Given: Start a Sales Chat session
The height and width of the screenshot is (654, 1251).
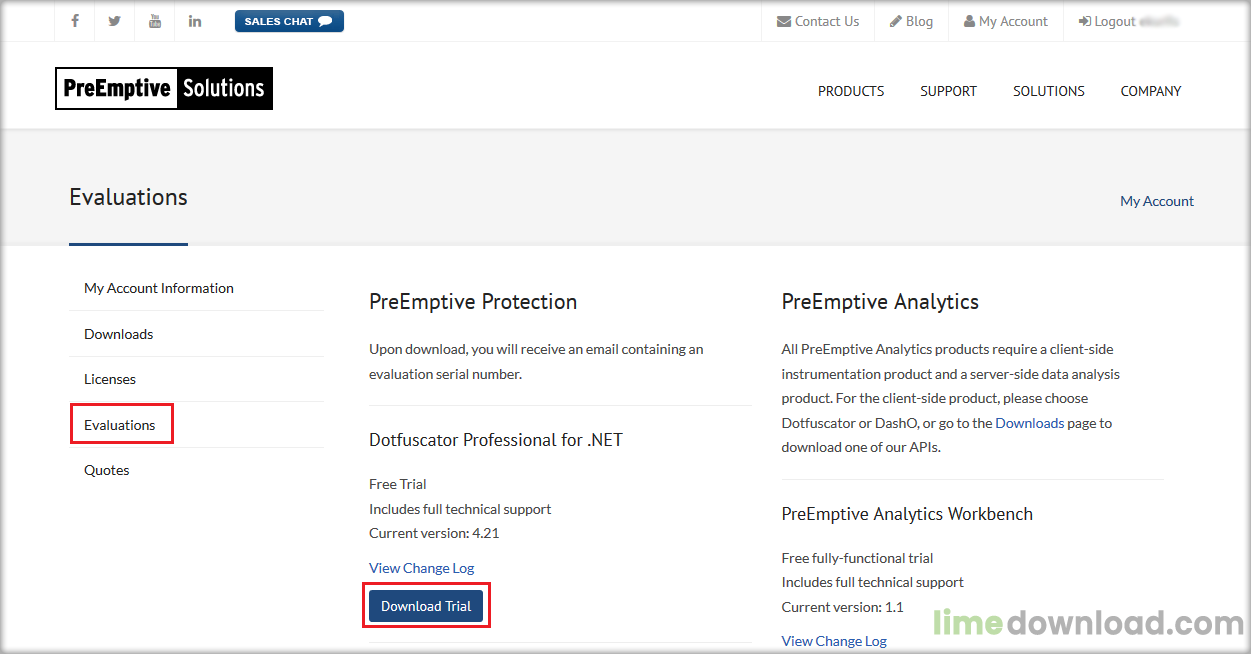Looking at the screenshot, I should pos(289,21).
